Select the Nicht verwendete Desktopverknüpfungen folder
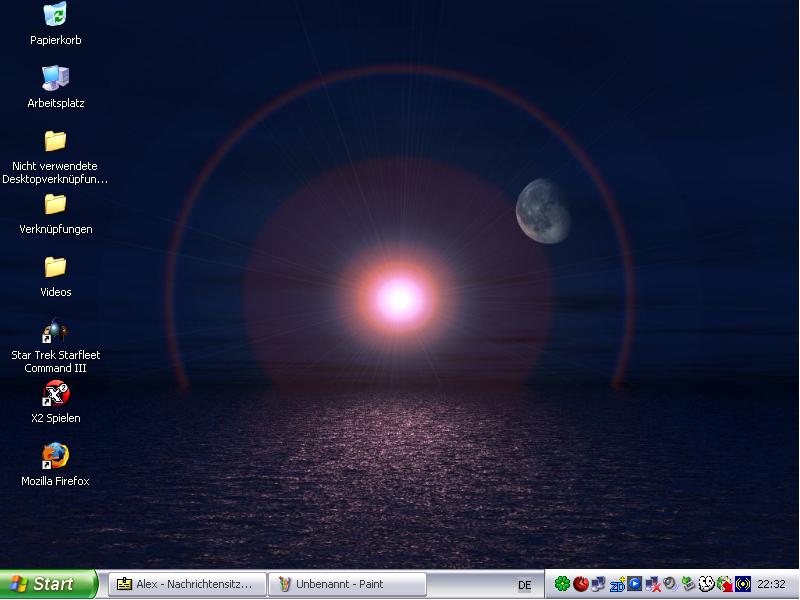Image resolution: width=800 pixels, height=600 pixels. click(x=55, y=141)
